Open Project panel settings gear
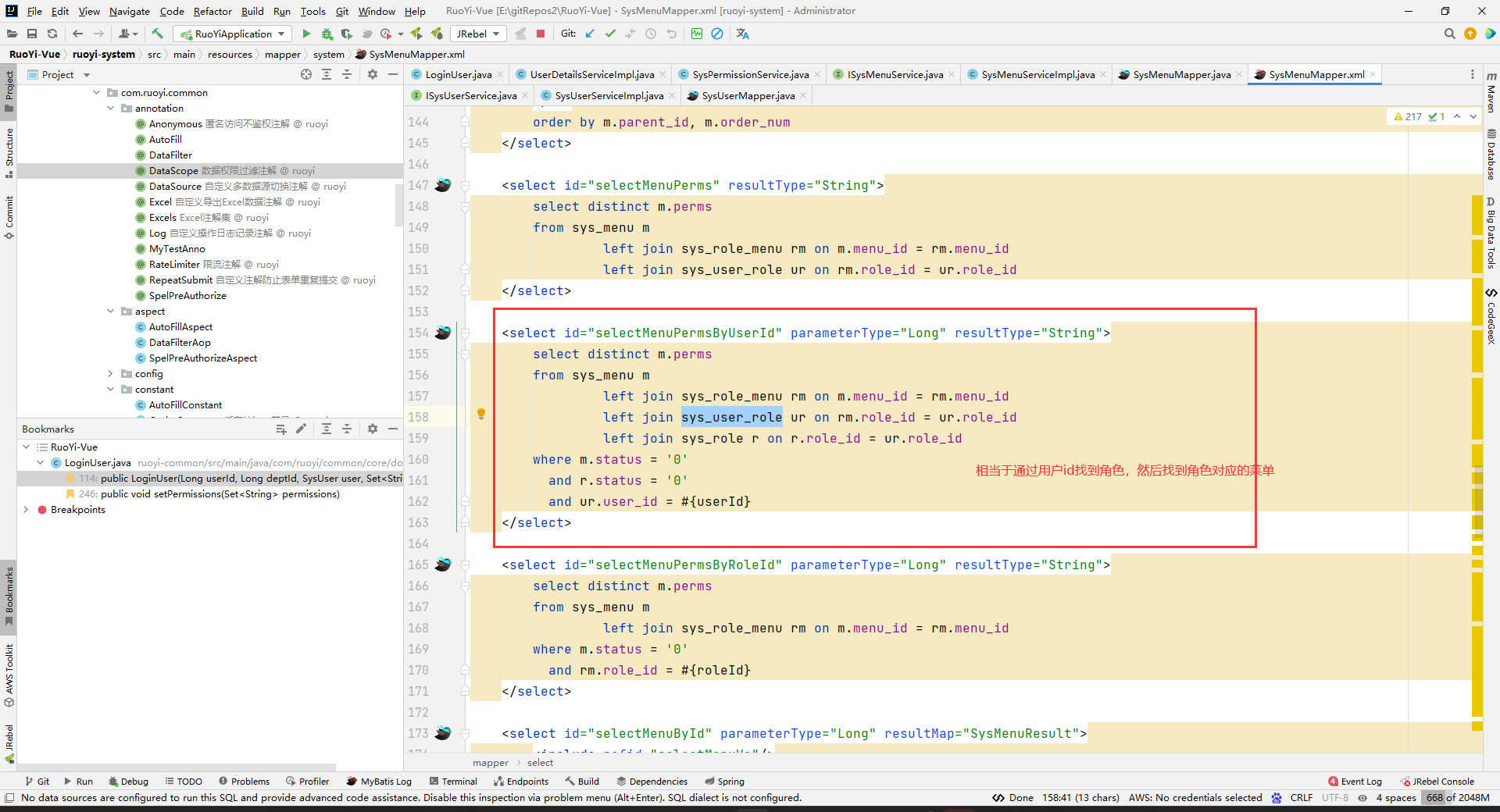 (x=373, y=74)
